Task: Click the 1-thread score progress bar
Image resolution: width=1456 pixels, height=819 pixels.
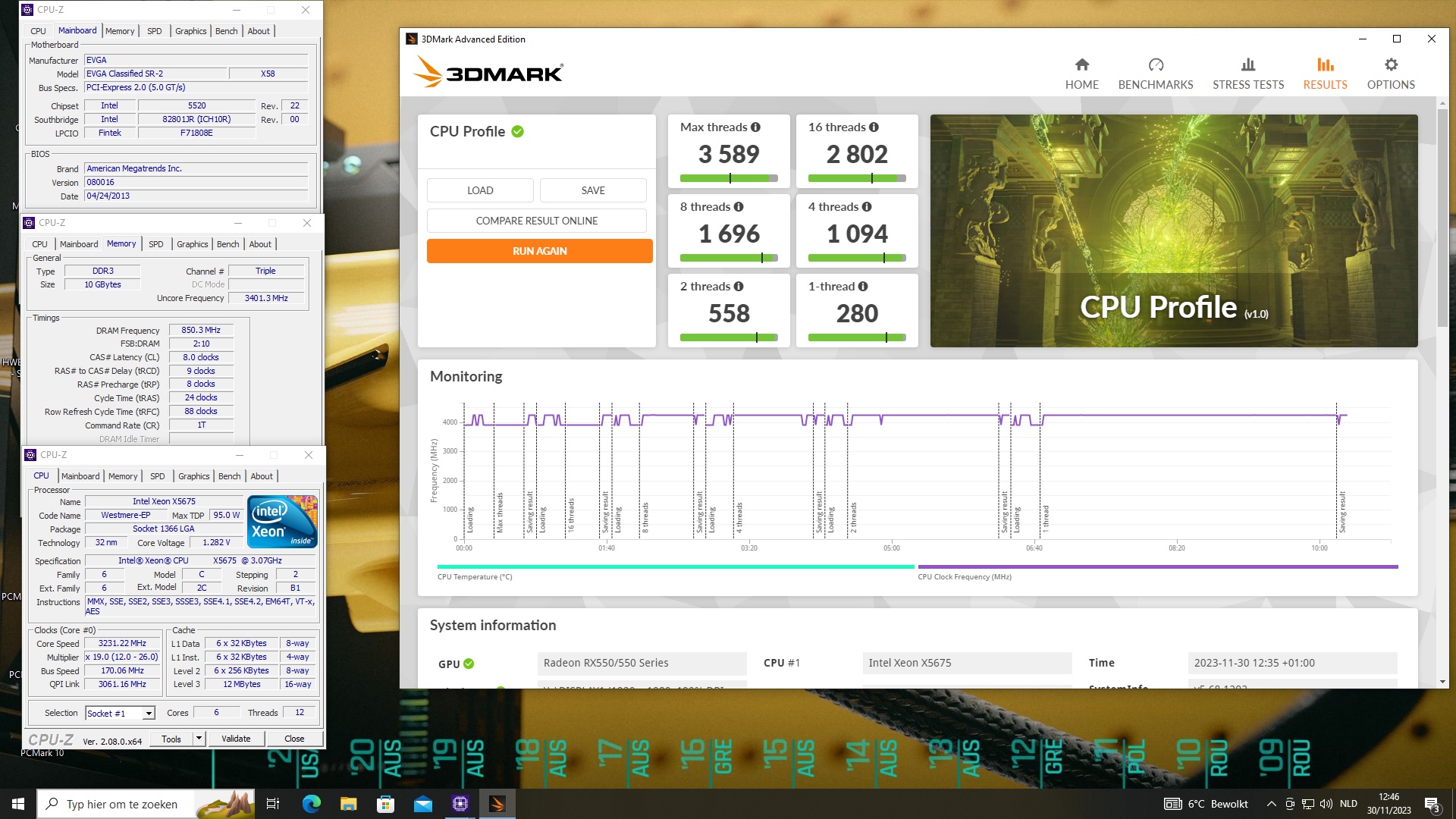Action: pos(857,338)
